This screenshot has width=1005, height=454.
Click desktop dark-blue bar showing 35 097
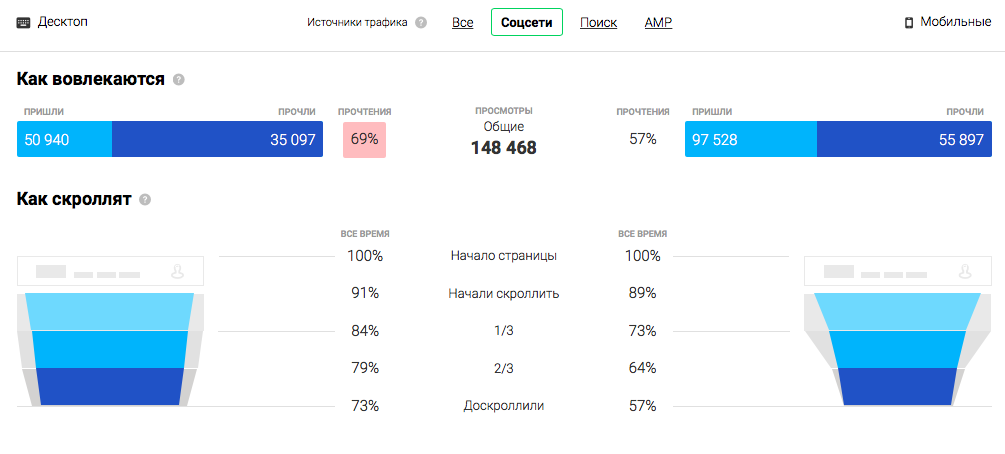point(217,140)
